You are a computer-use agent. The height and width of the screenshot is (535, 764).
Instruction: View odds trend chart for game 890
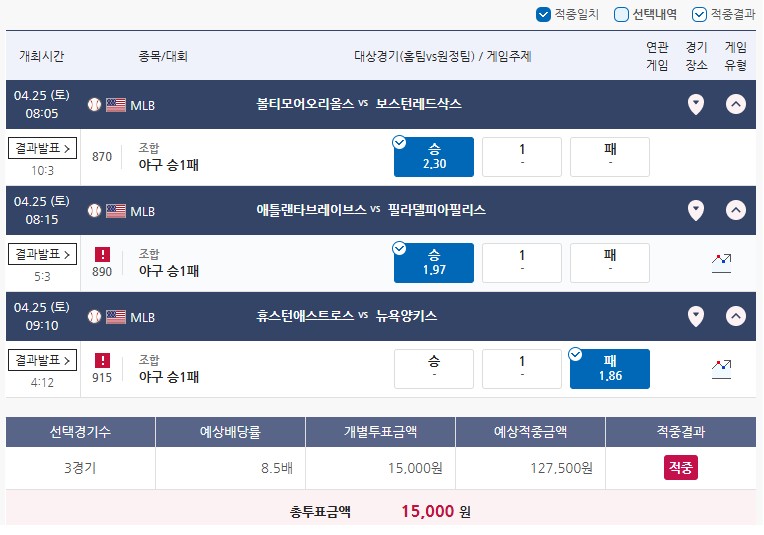pyautogui.click(x=722, y=263)
